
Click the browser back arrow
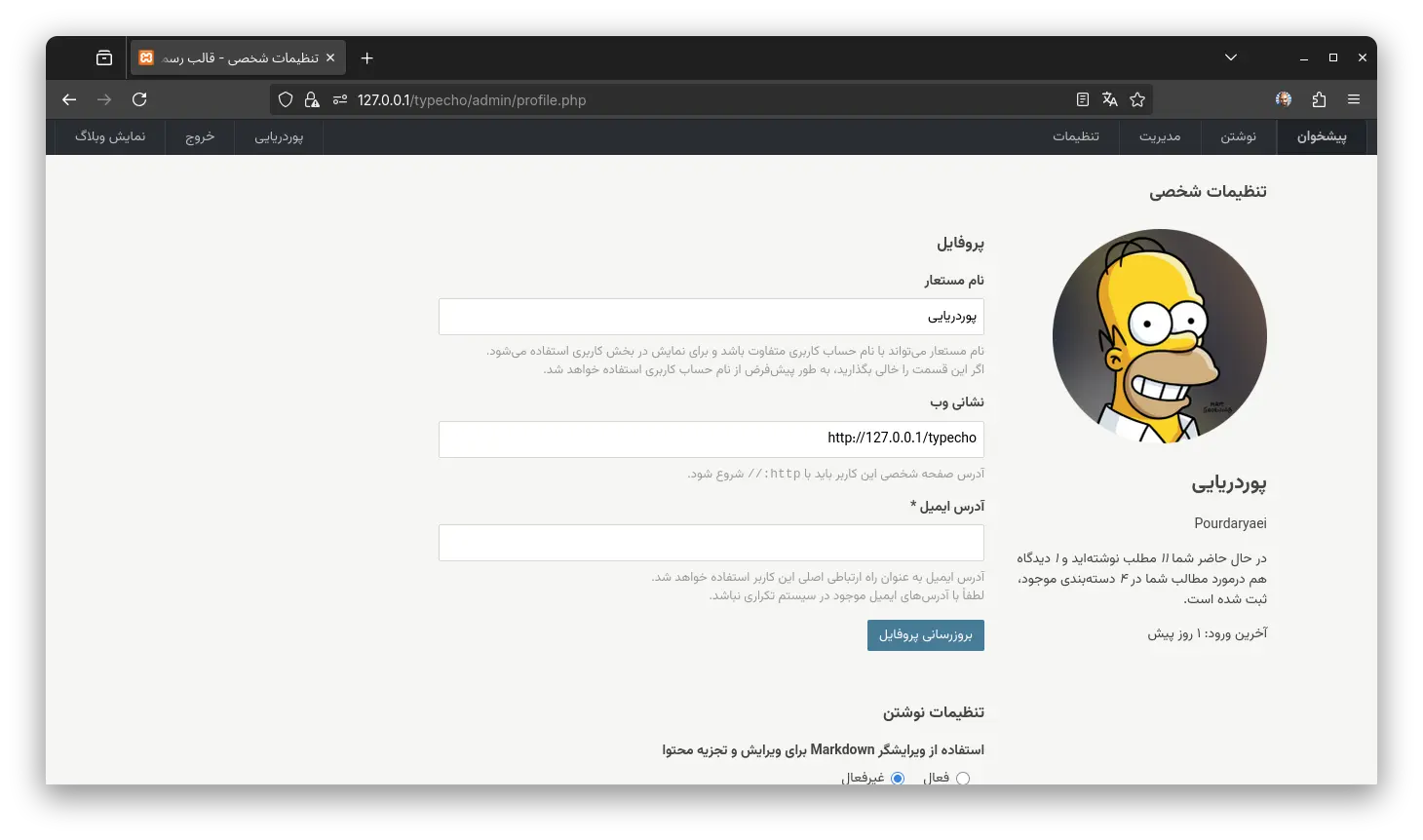69,99
